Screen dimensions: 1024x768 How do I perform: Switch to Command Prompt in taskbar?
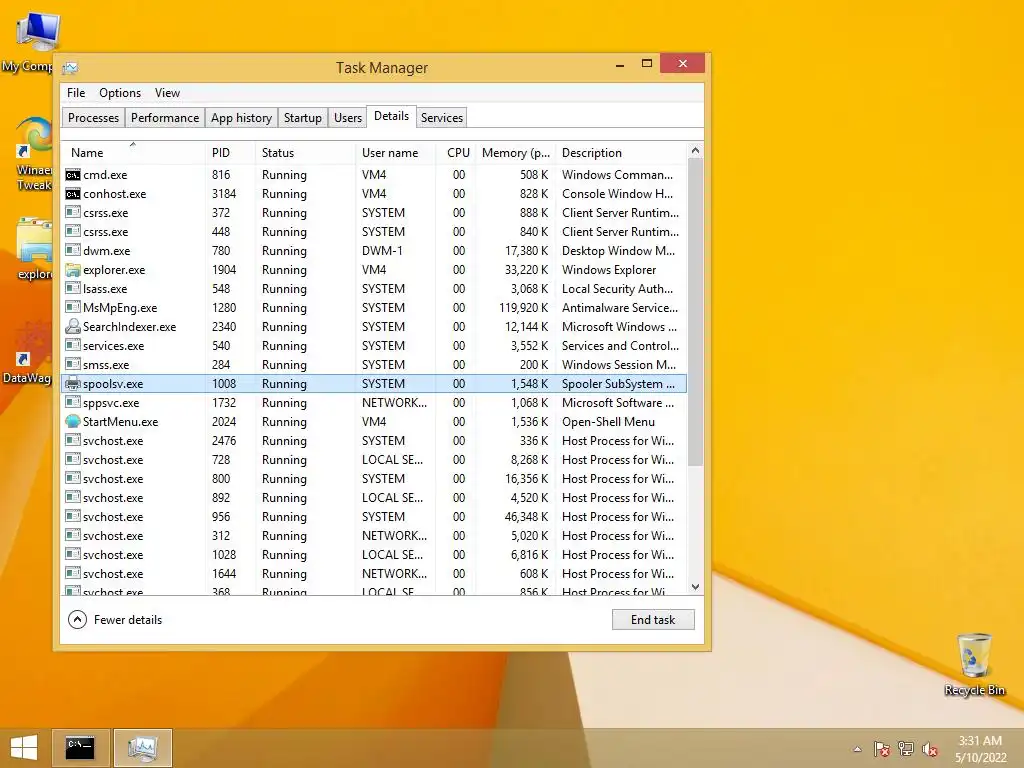(x=80, y=748)
